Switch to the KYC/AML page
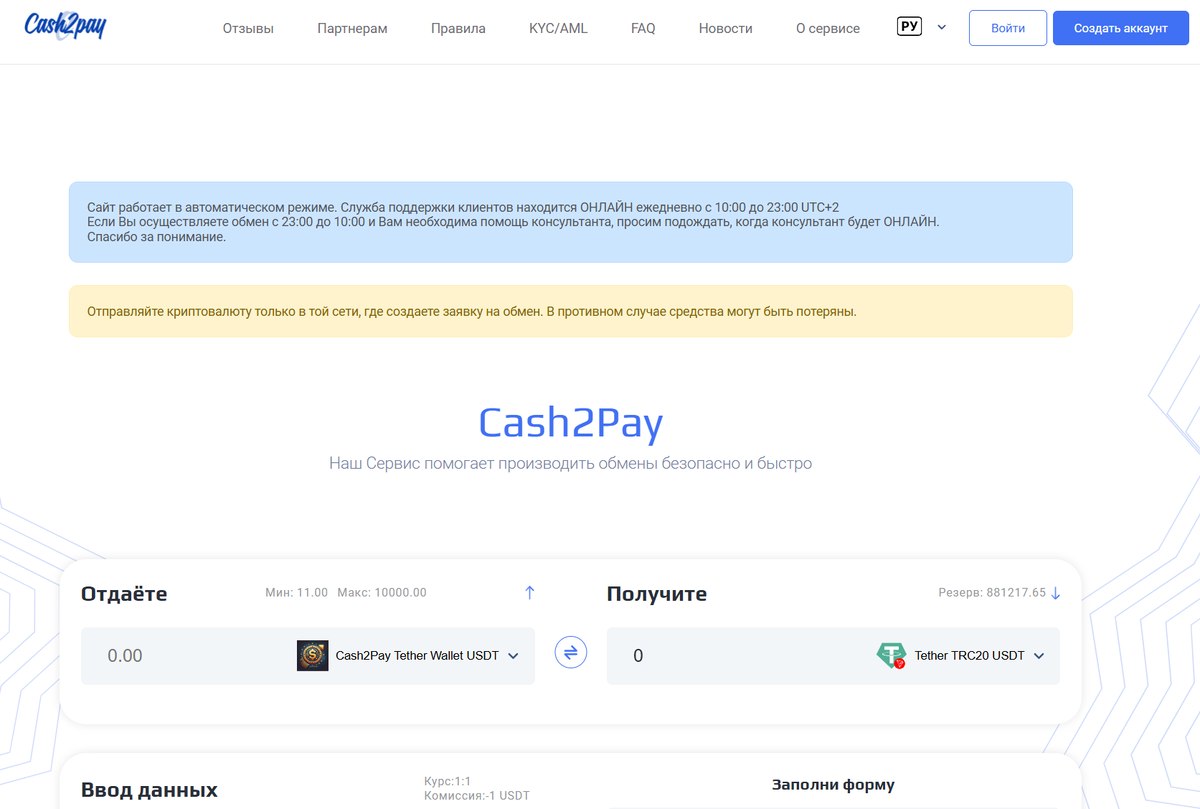The image size is (1200, 809). (557, 28)
